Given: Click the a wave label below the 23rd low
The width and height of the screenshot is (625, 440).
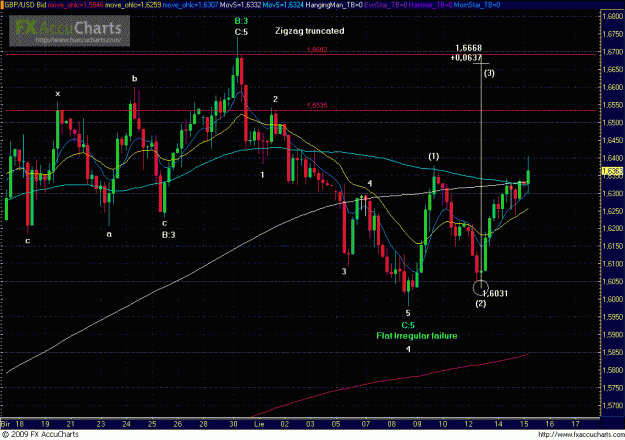Looking at the screenshot, I should [109, 235].
